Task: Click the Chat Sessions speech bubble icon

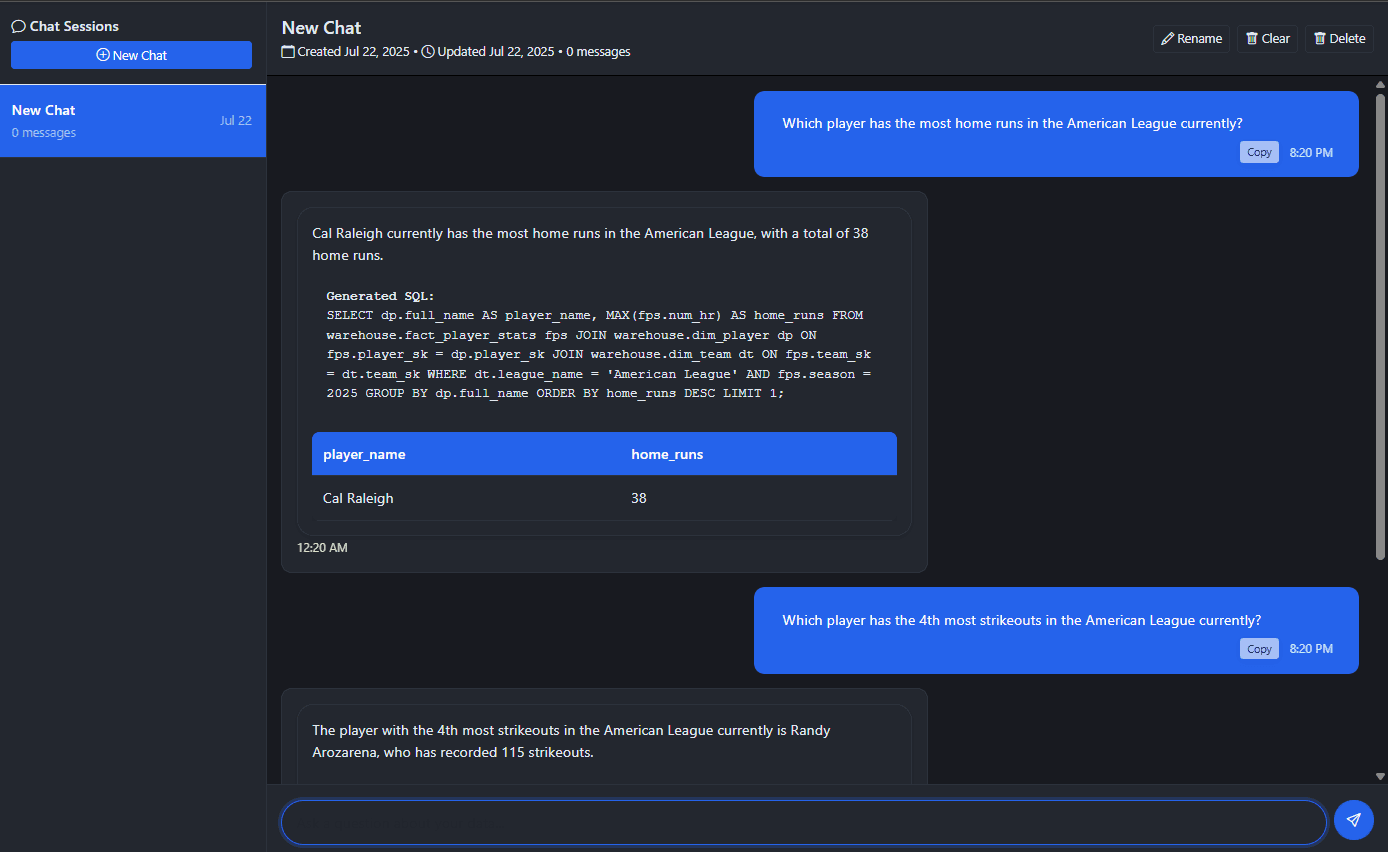Action: (x=18, y=27)
